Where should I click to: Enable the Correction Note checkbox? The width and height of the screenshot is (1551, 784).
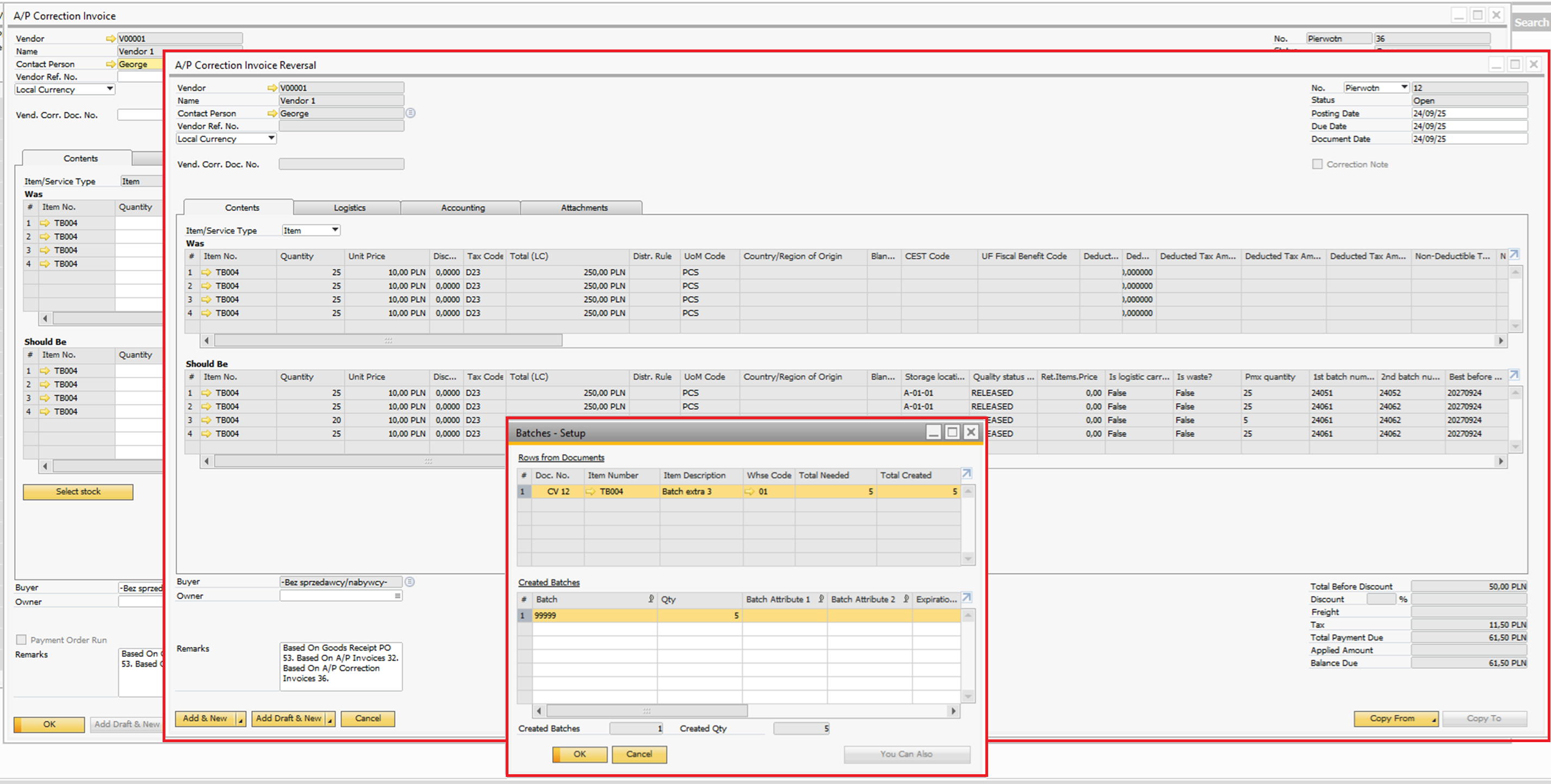tap(1317, 164)
